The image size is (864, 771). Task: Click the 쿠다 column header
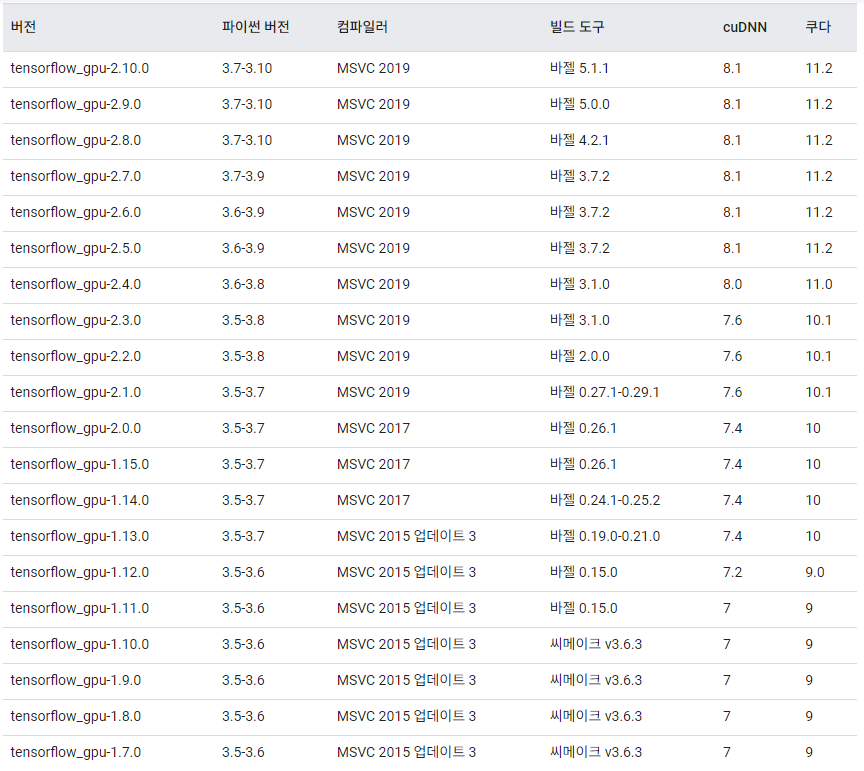pyautogui.click(x=818, y=27)
